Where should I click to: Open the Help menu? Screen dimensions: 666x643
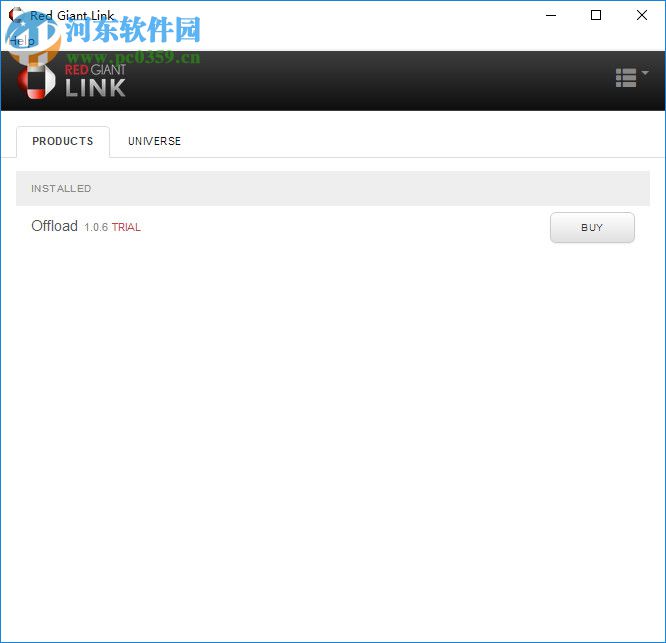22,41
